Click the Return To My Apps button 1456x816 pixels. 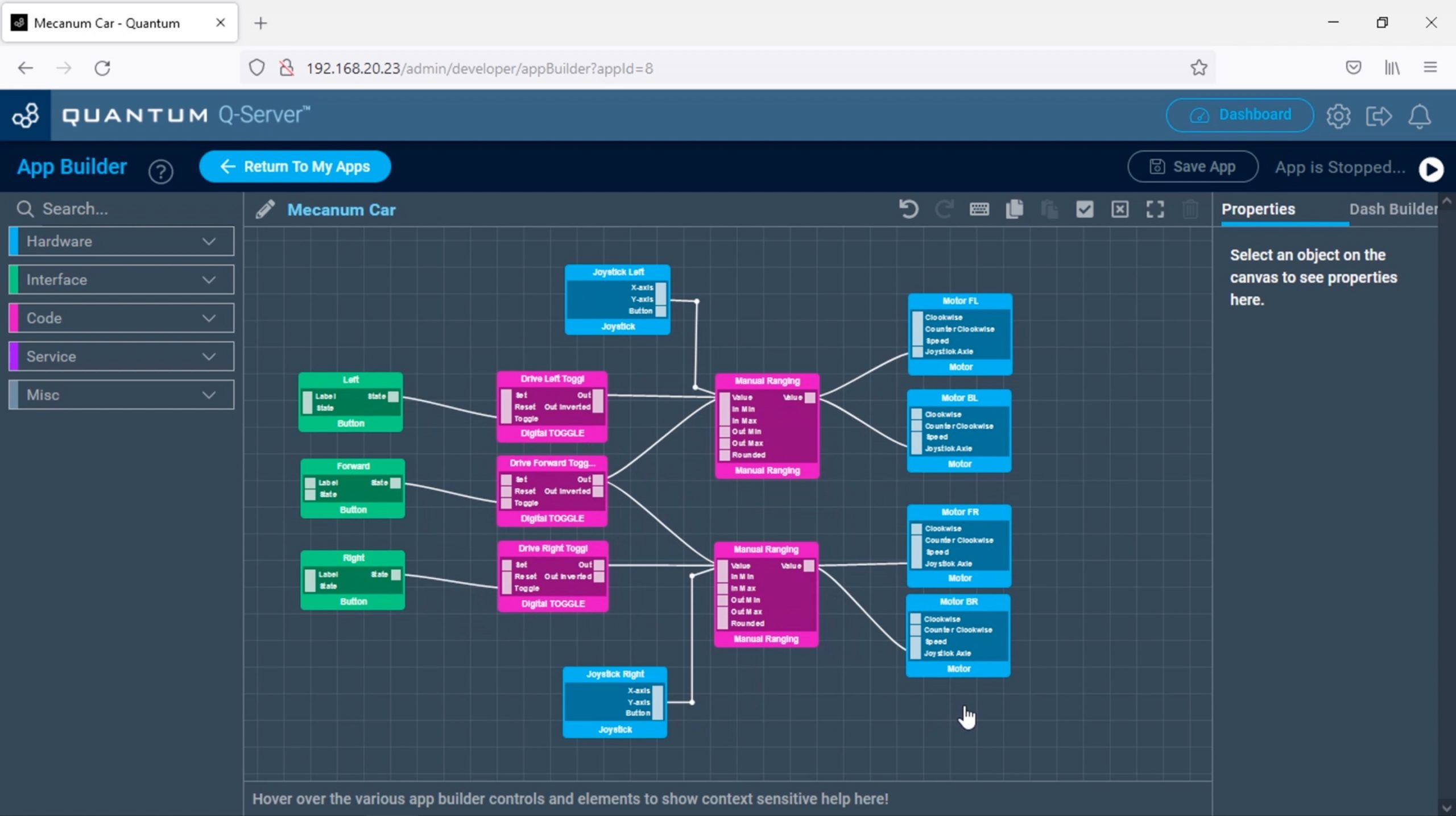point(295,167)
